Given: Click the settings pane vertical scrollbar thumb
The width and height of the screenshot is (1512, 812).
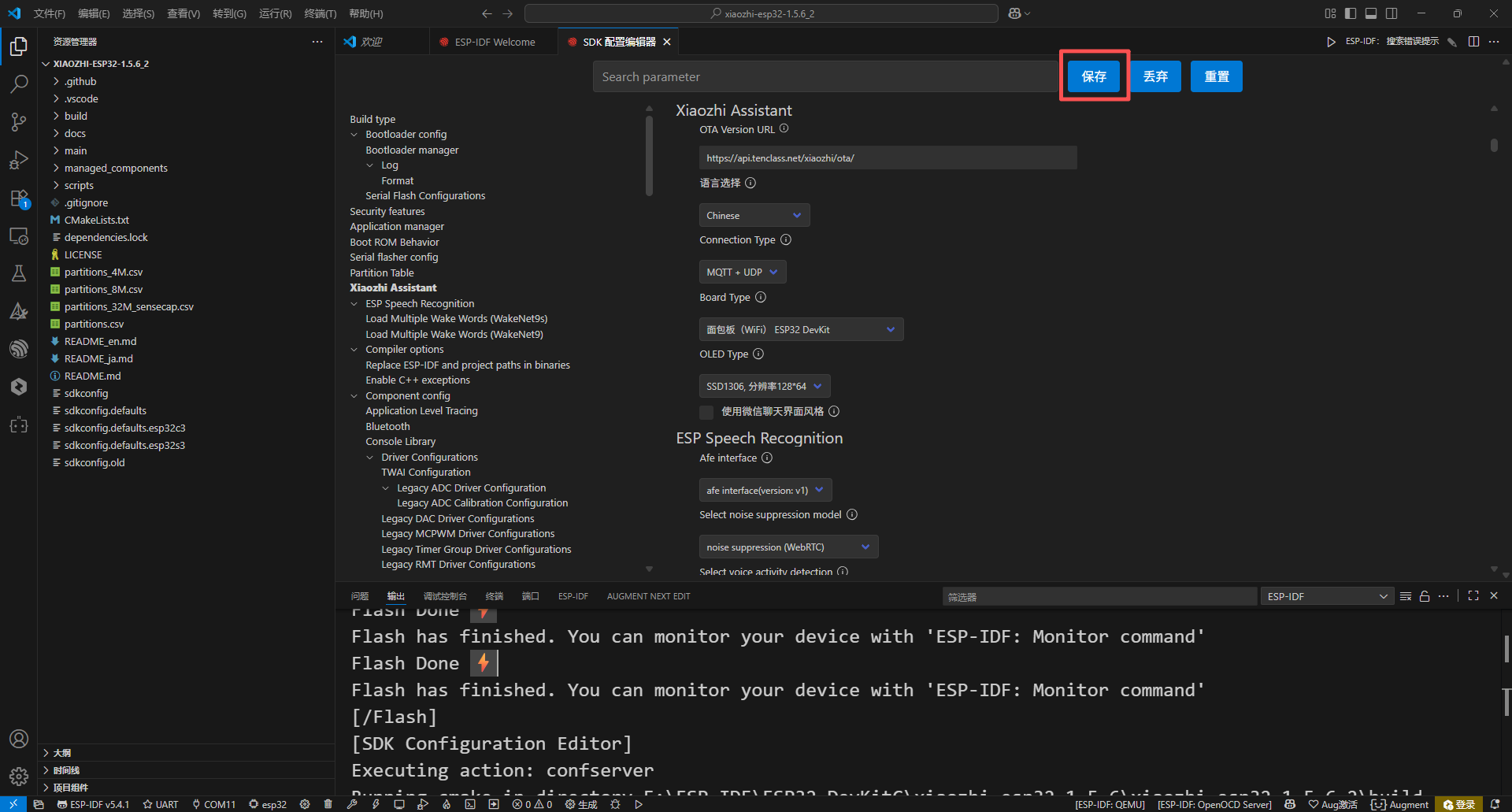Looking at the screenshot, I should coord(1494,146).
